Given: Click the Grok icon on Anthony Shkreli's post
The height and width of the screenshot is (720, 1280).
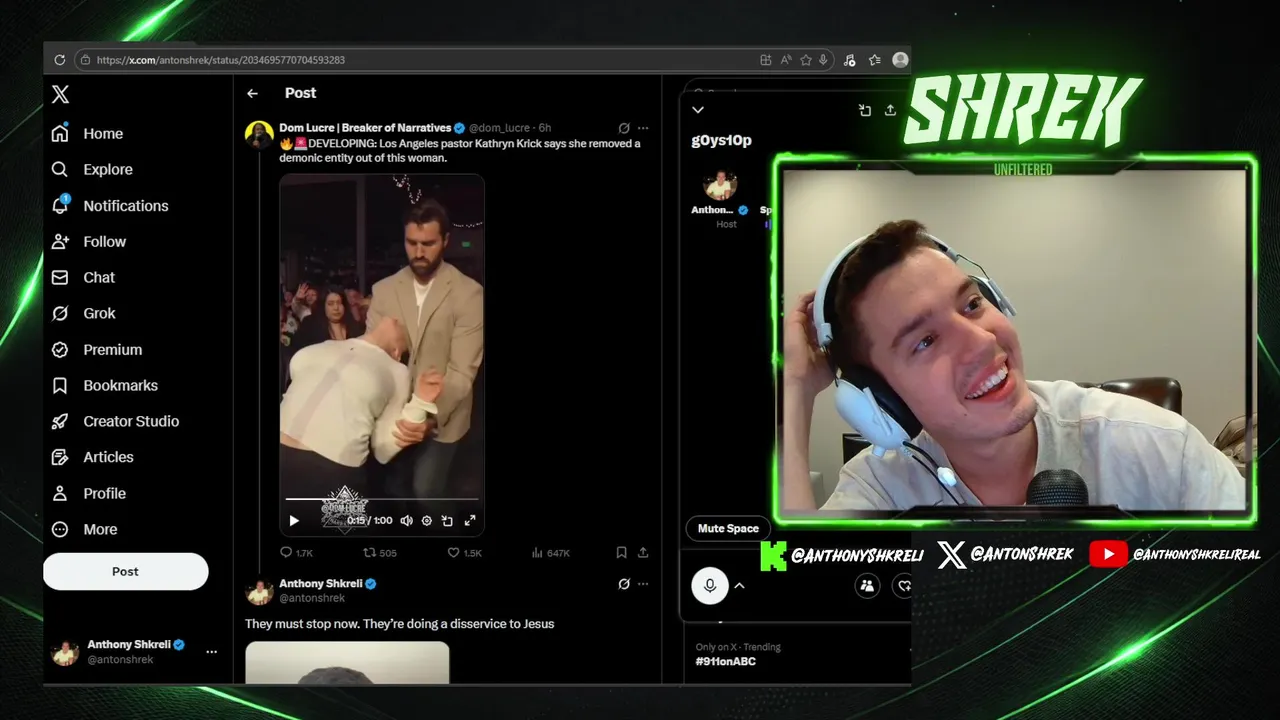Looking at the screenshot, I should (x=624, y=584).
